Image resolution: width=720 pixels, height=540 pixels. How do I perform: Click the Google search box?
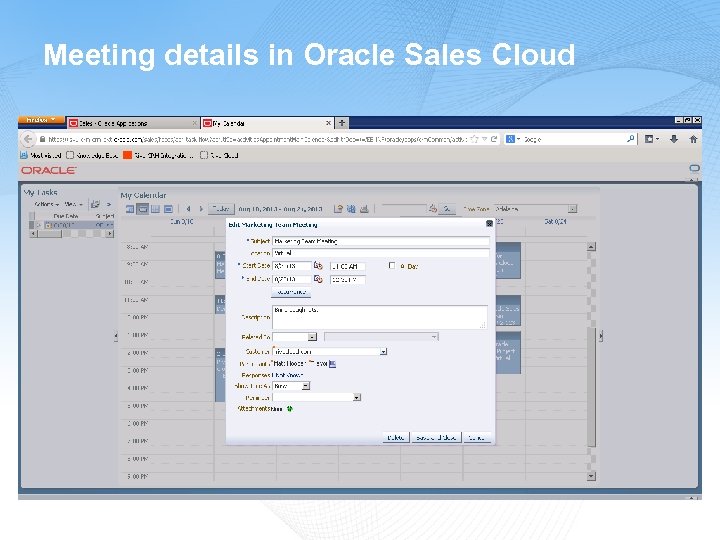[574, 139]
